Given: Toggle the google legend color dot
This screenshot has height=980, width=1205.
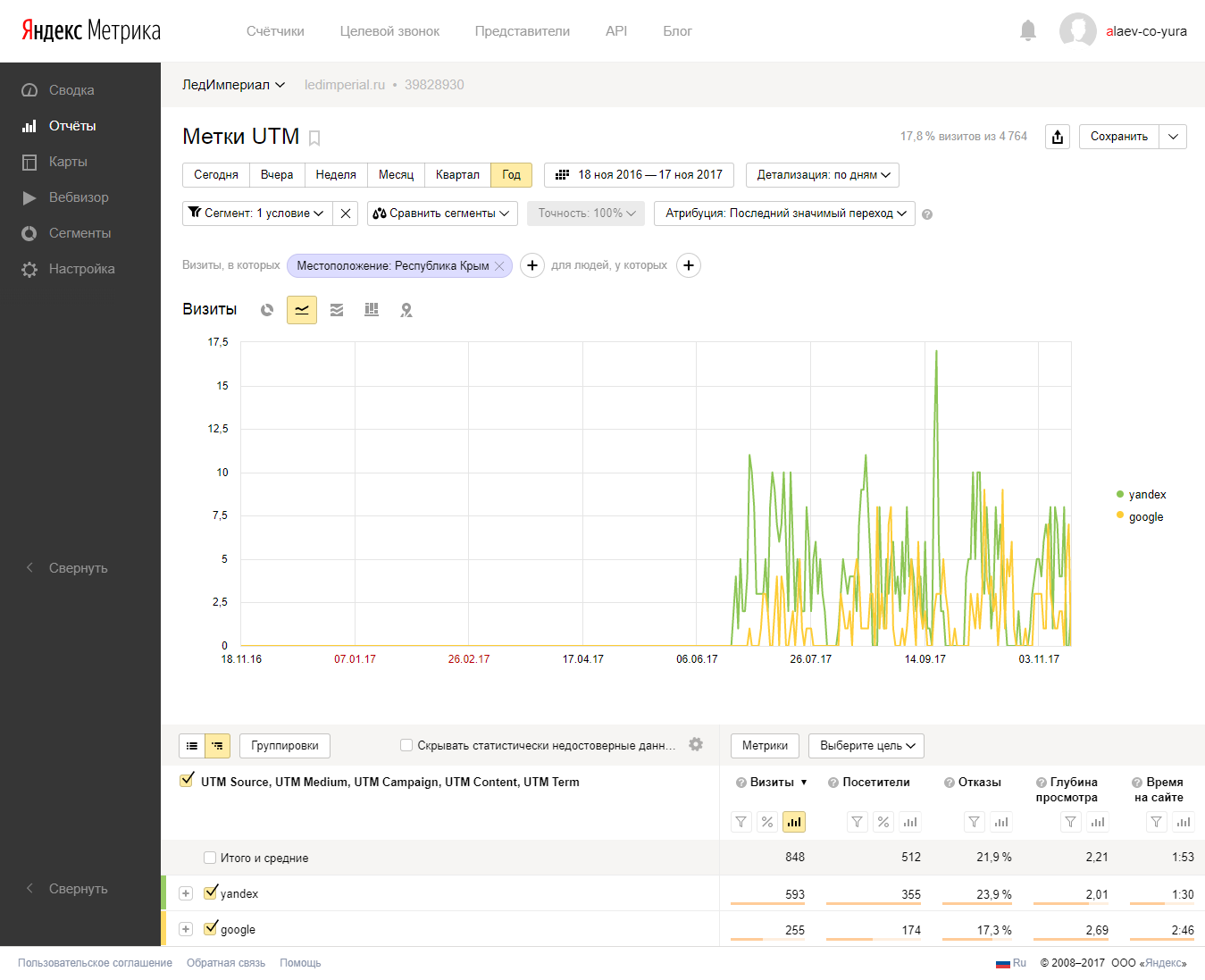Looking at the screenshot, I should tap(1120, 515).
